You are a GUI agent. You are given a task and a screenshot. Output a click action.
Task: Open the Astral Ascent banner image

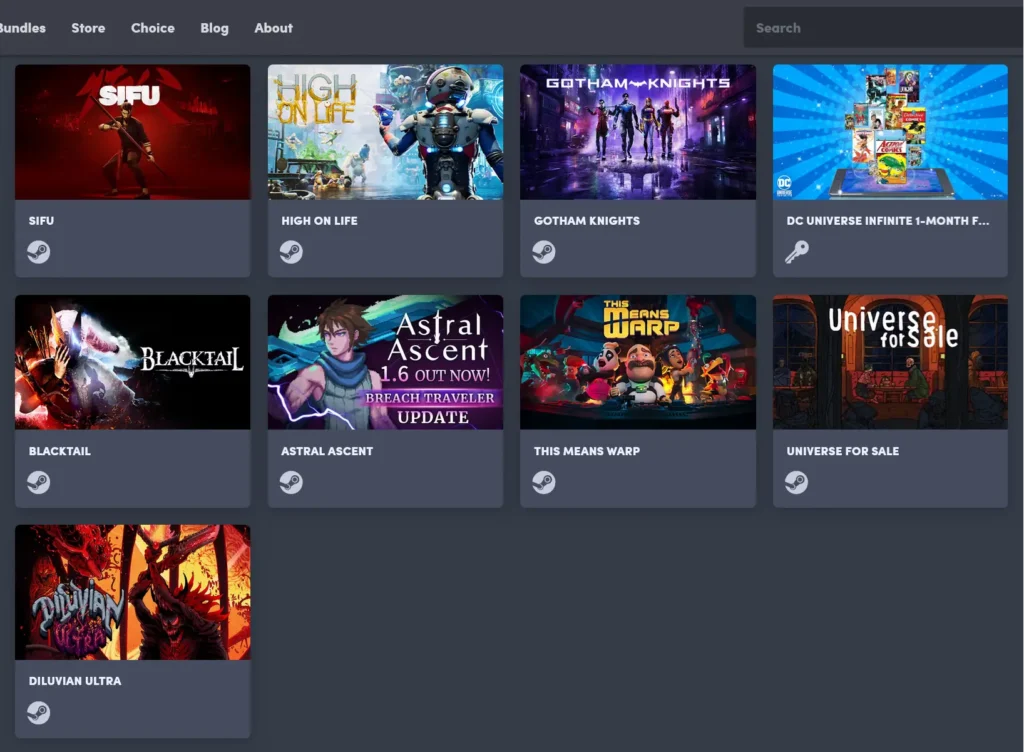[x=385, y=362]
